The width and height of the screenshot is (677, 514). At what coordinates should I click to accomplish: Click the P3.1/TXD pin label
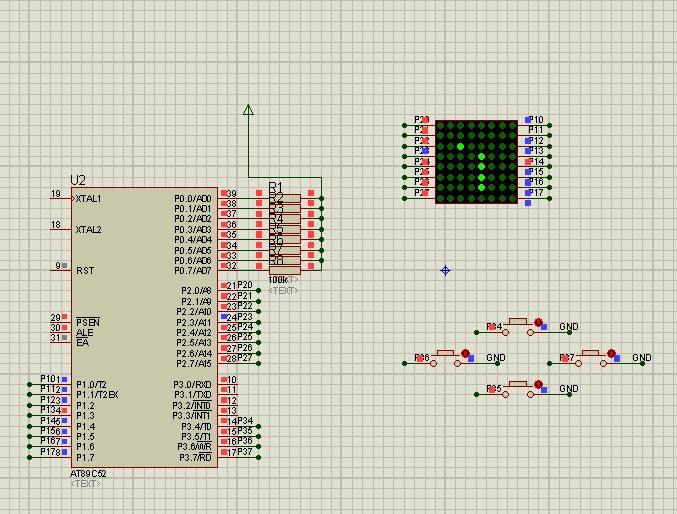pos(193,395)
